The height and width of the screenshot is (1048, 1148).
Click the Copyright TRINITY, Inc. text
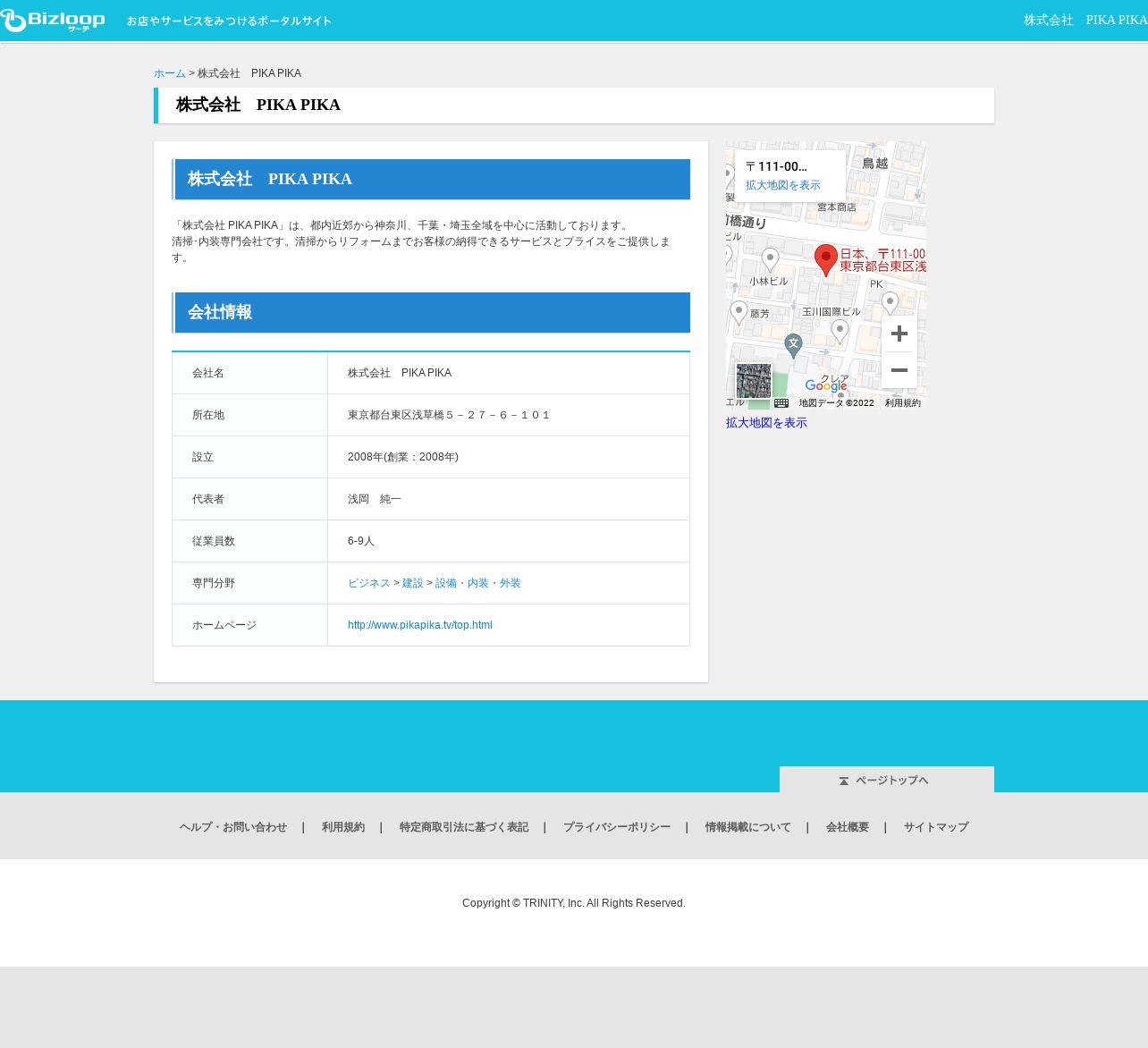tap(574, 903)
